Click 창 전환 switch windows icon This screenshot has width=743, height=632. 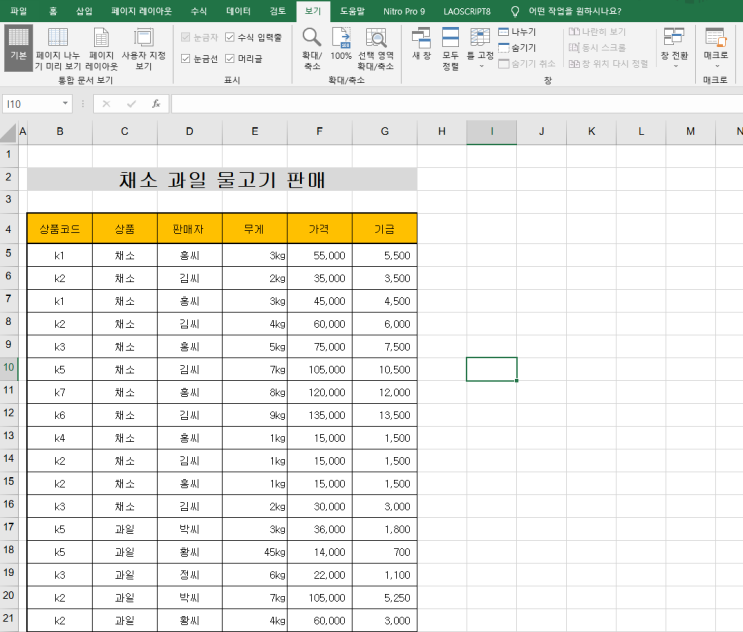click(674, 38)
